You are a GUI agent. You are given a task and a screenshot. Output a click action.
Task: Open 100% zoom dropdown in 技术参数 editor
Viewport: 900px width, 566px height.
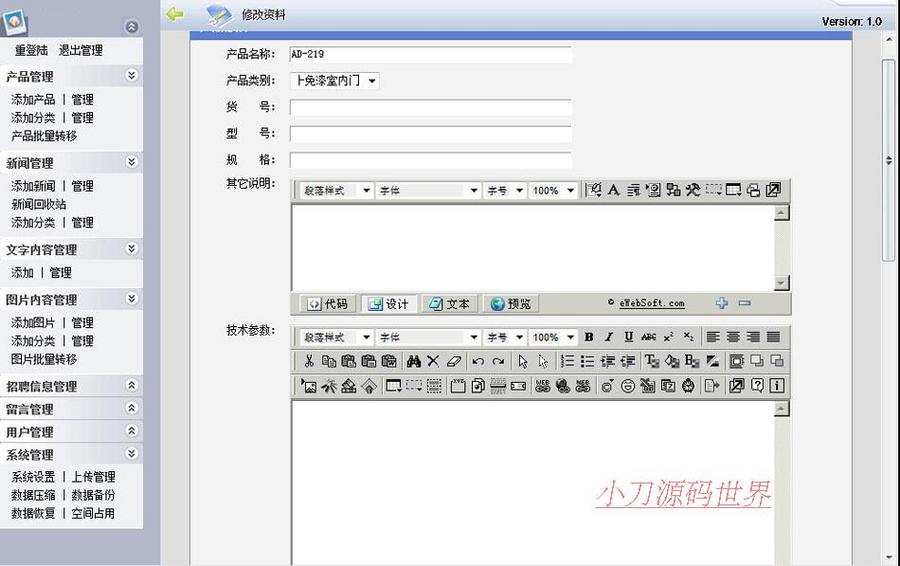(553, 338)
